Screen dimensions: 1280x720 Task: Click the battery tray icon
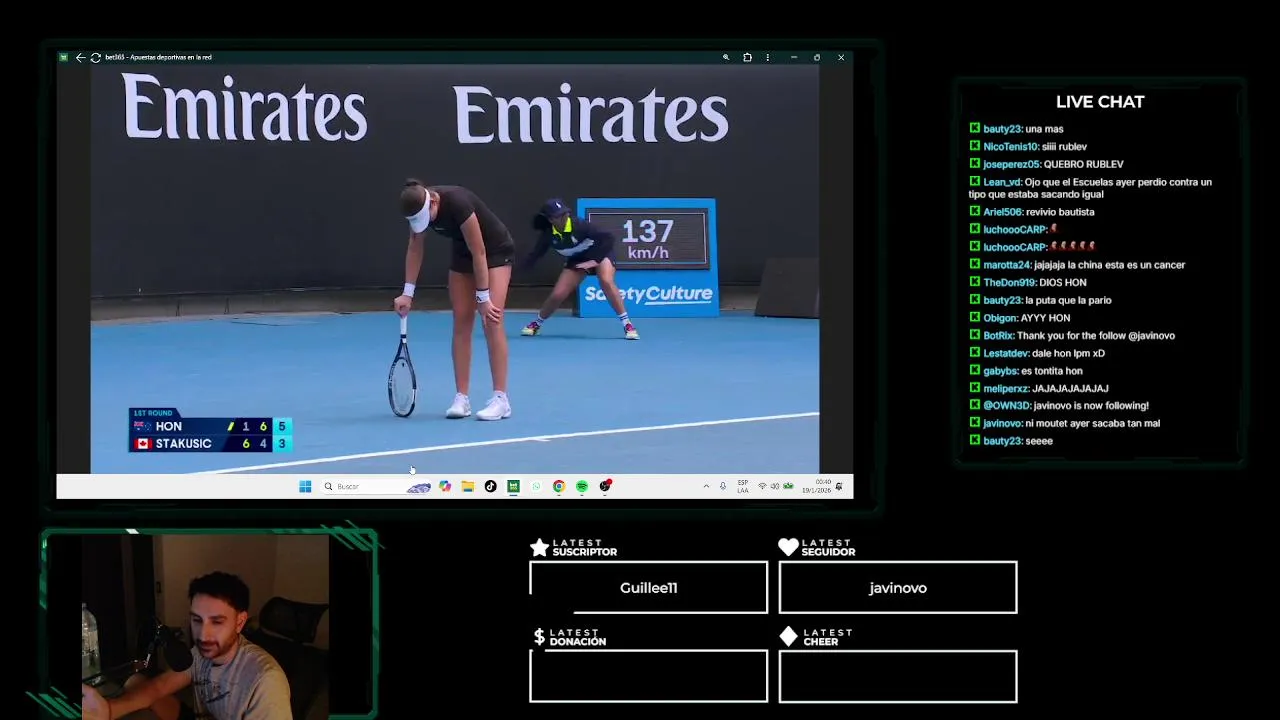[788, 486]
